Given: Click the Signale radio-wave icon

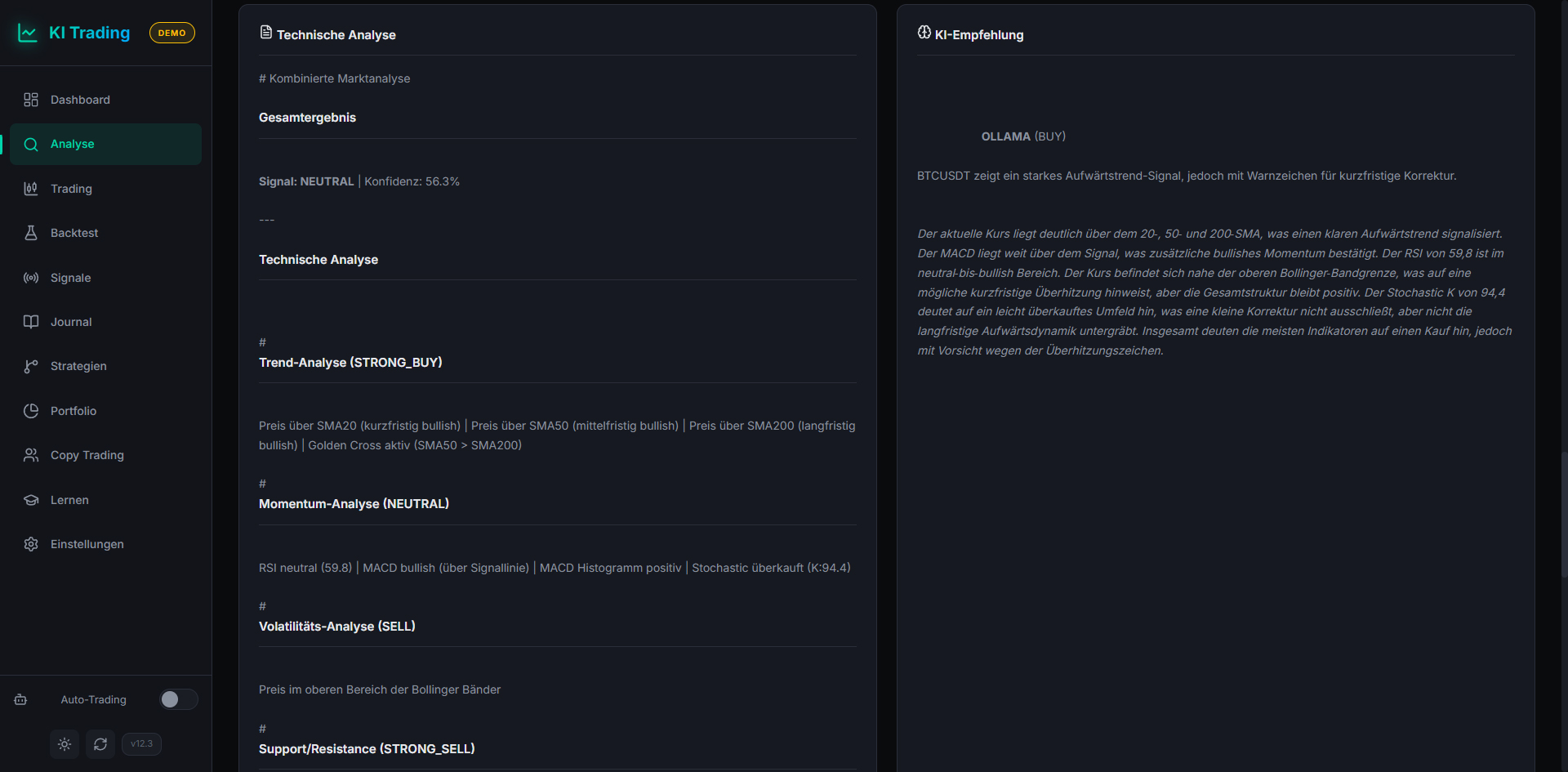Looking at the screenshot, I should (x=31, y=278).
